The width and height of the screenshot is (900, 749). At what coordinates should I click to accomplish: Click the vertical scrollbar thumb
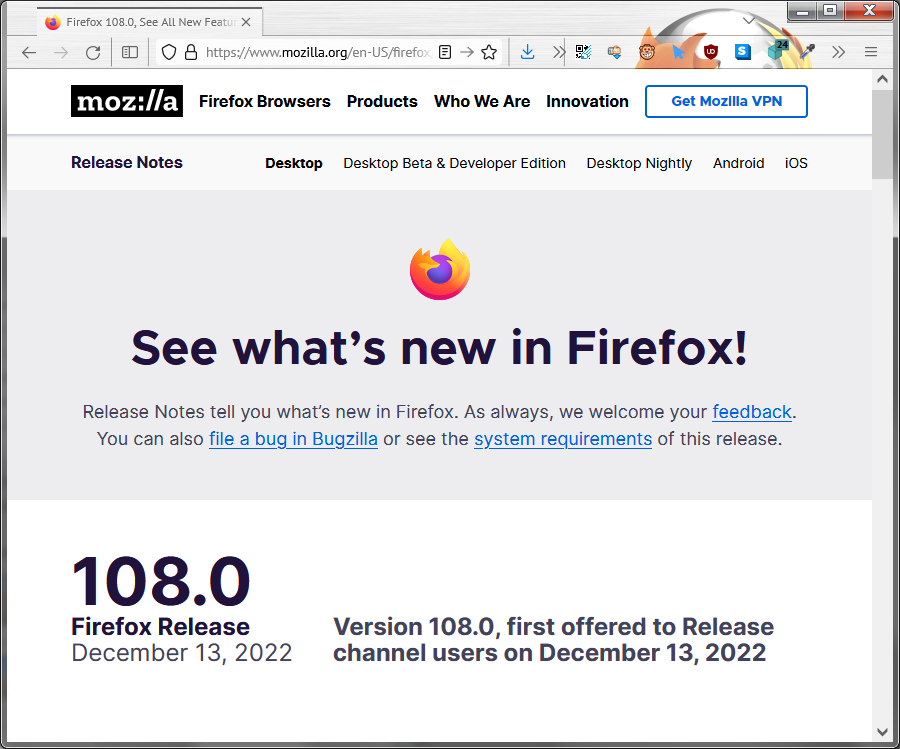click(883, 134)
